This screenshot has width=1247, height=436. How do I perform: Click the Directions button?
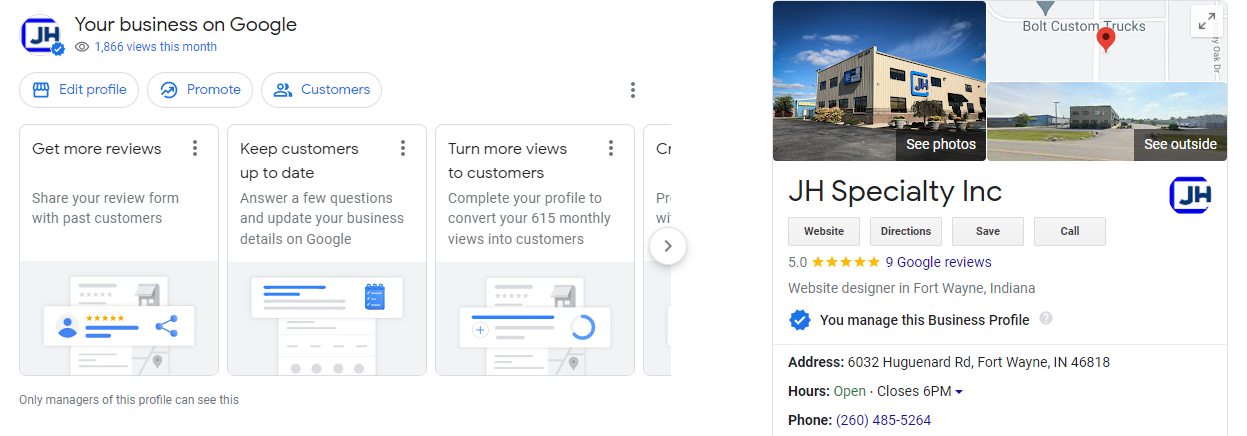[x=906, y=231]
